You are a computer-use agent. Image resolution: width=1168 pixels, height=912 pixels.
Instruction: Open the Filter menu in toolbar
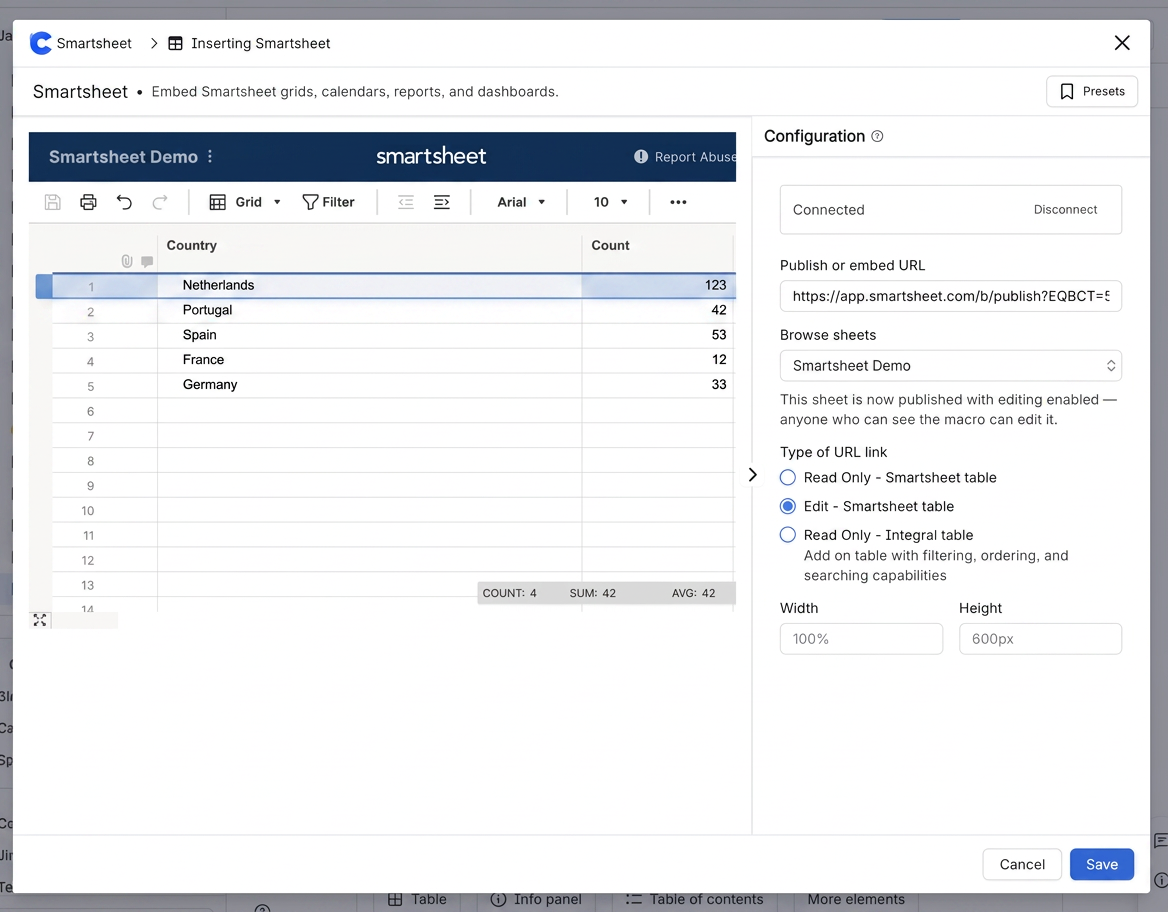[x=328, y=202]
